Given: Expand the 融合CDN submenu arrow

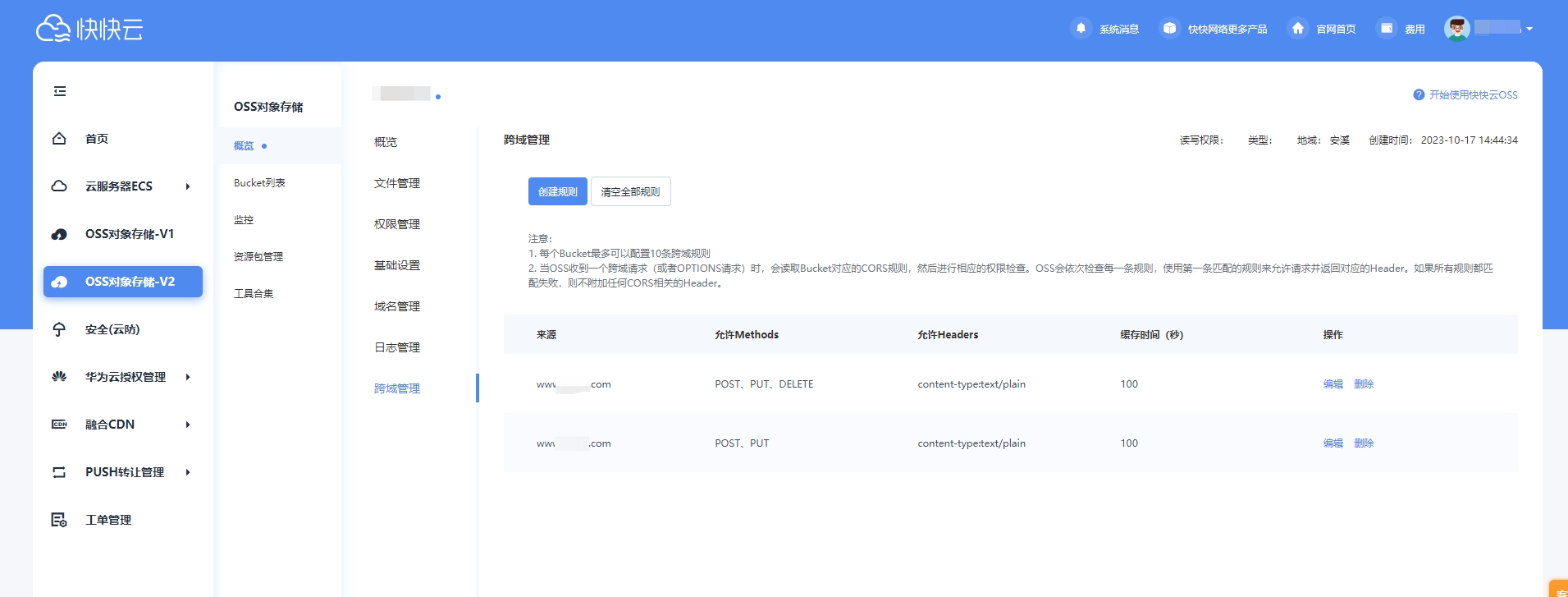Looking at the screenshot, I should point(188,425).
